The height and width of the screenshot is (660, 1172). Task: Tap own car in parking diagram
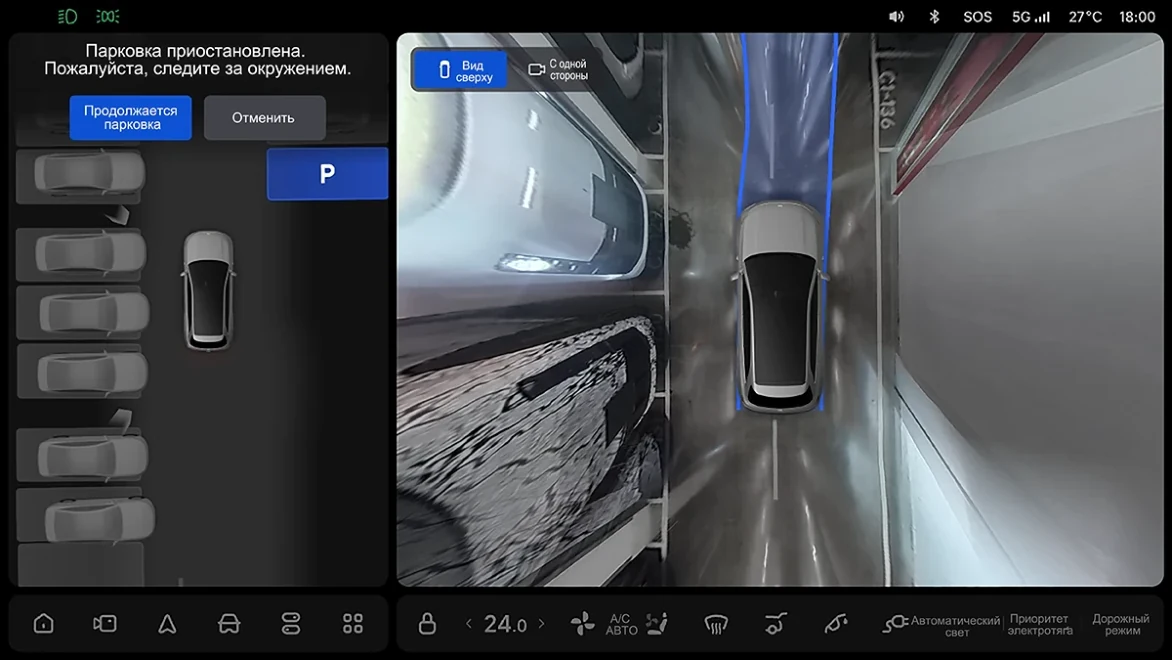[208, 291]
